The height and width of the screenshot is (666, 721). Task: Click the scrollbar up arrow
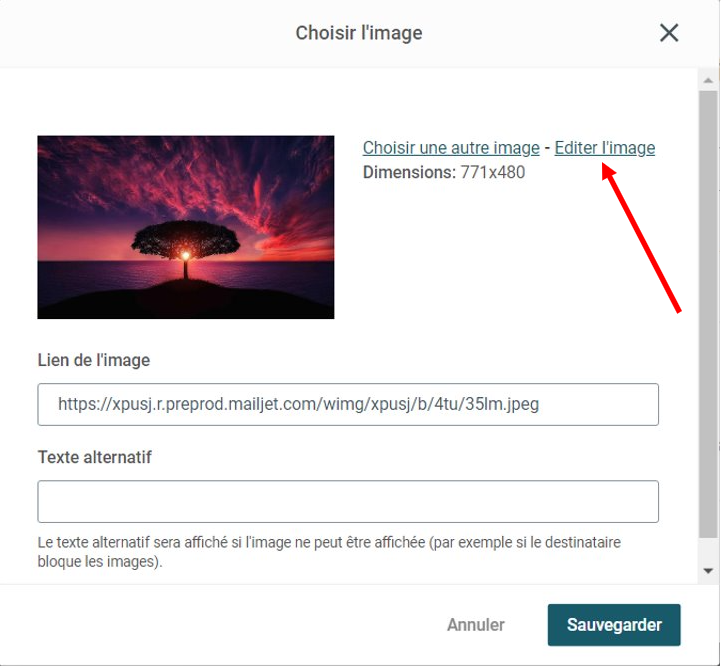point(708,80)
